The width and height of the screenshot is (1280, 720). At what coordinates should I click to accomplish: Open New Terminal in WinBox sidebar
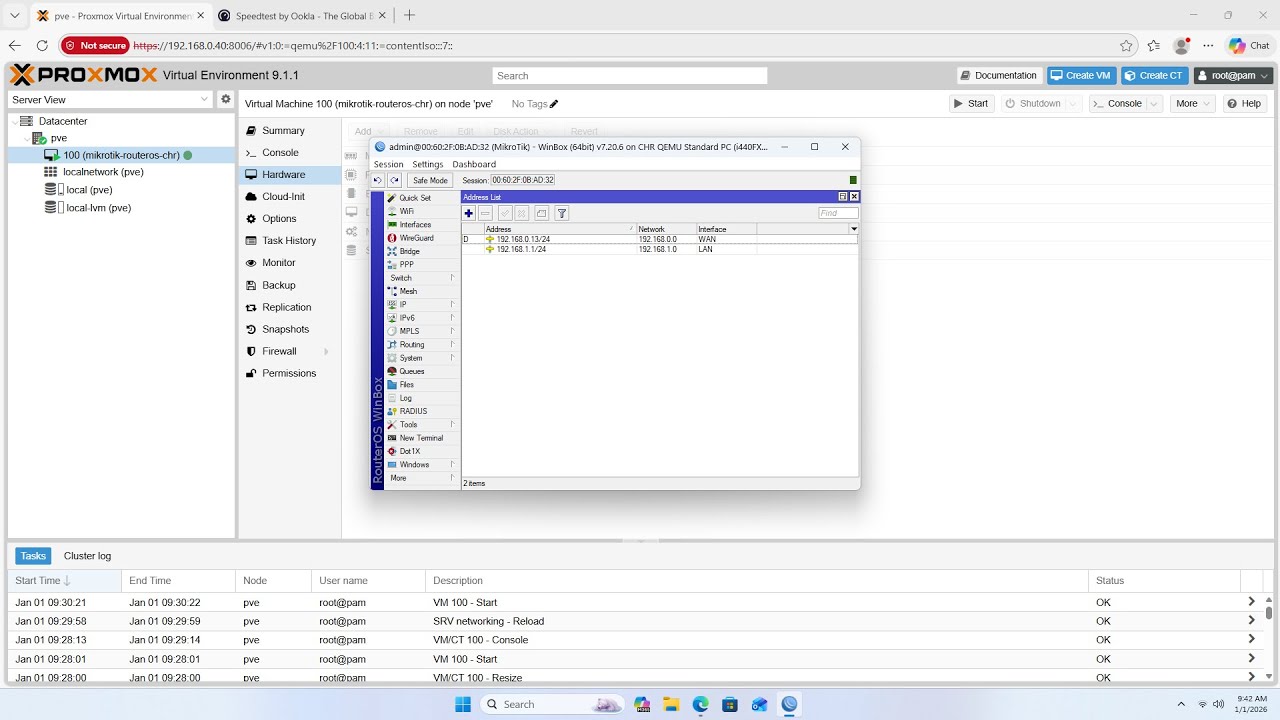[421, 438]
